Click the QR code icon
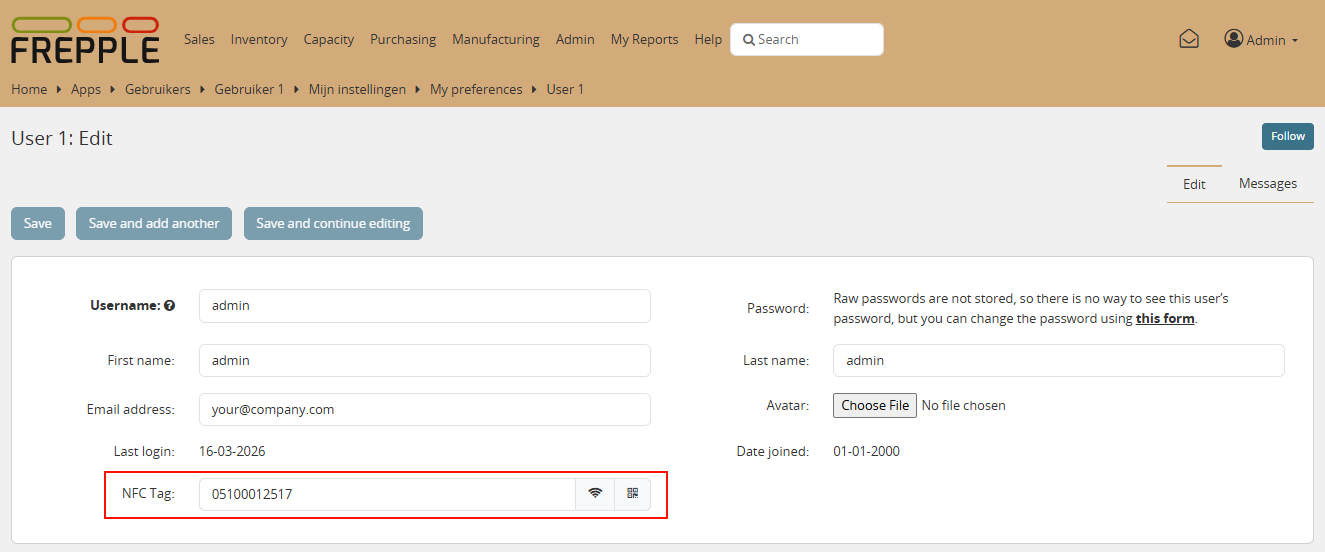Viewport: 1325px width, 552px height. click(x=632, y=493)
